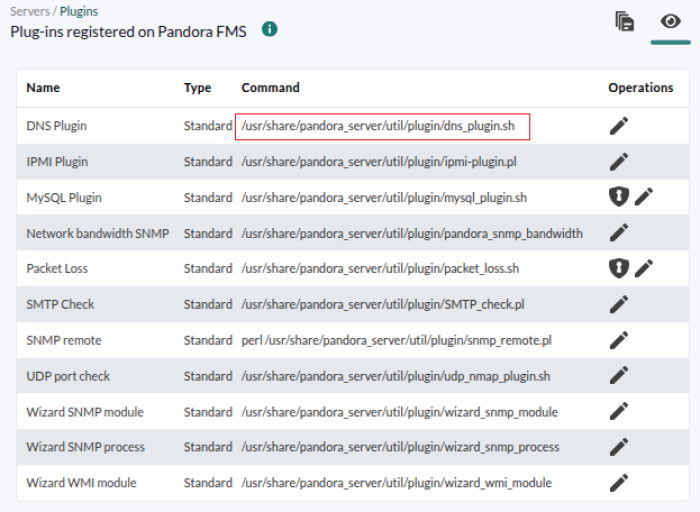The height and width of the screenshot is (512, 700).
Task: Open the Network bandwidth SNMP name
Action: (98, 233)
